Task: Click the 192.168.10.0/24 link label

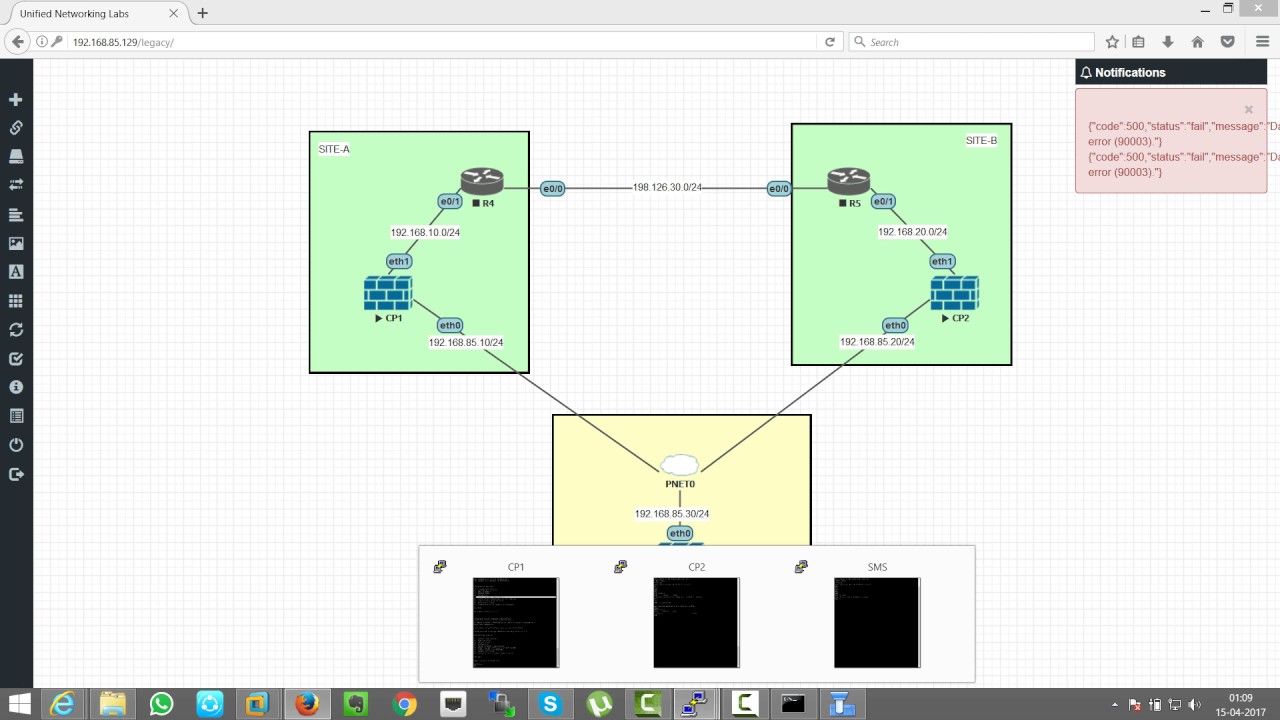Action: (425, 232)
